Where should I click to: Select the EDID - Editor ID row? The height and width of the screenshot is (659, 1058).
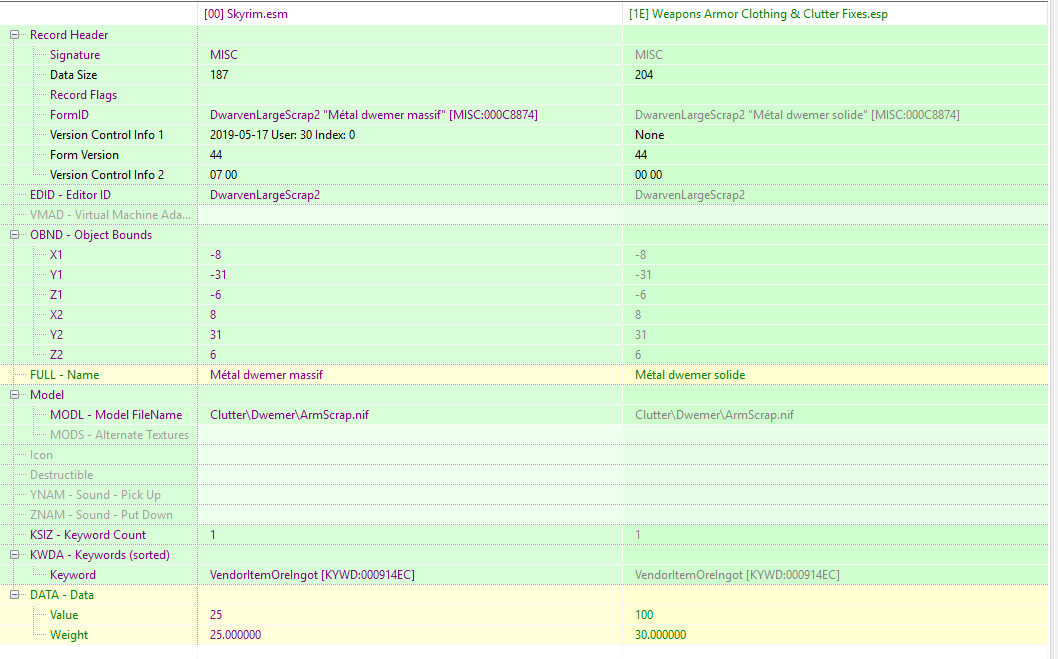[70, 195]
